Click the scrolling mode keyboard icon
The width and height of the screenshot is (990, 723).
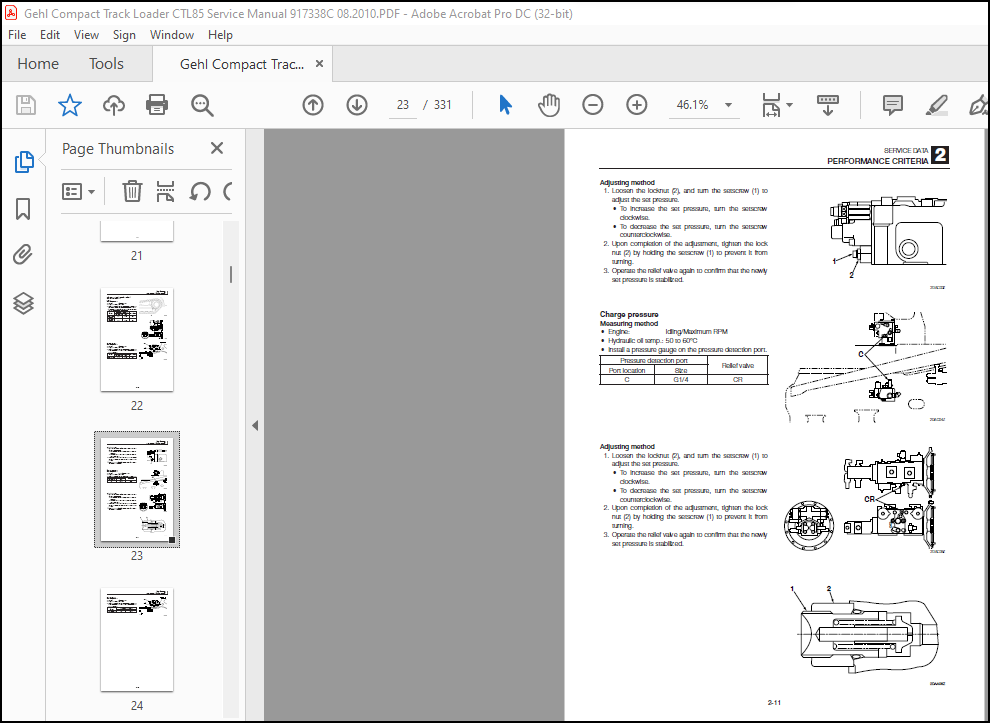click(827, 105)
